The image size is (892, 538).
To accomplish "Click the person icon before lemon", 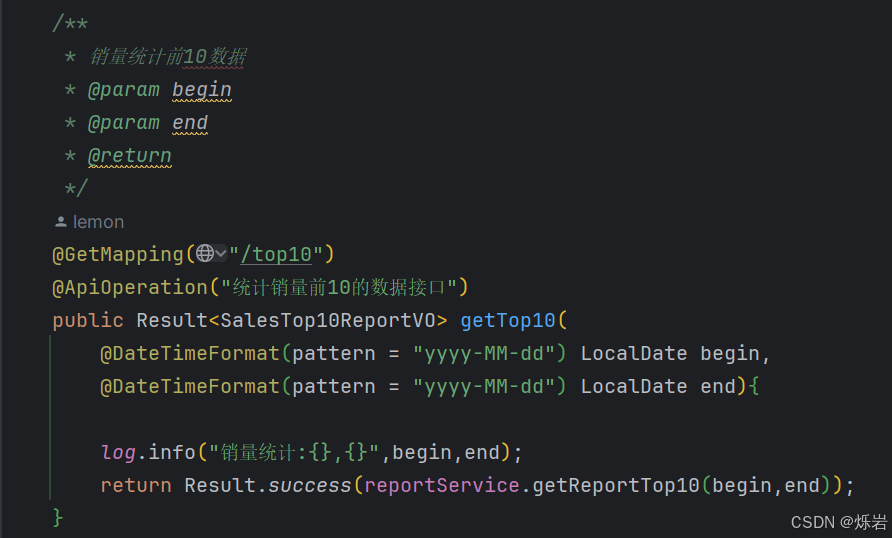I will coord(61,222).
